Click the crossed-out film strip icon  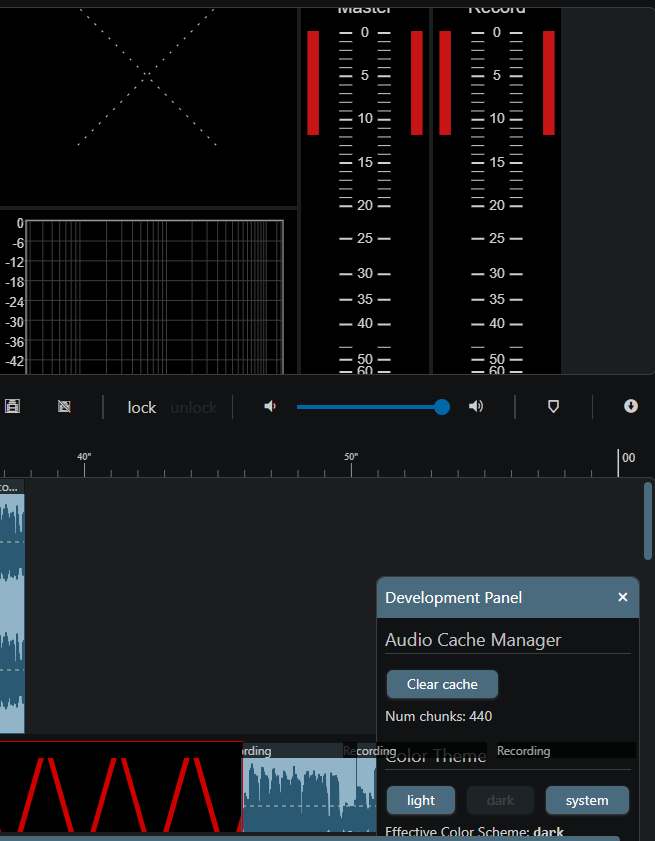[64, 407]
